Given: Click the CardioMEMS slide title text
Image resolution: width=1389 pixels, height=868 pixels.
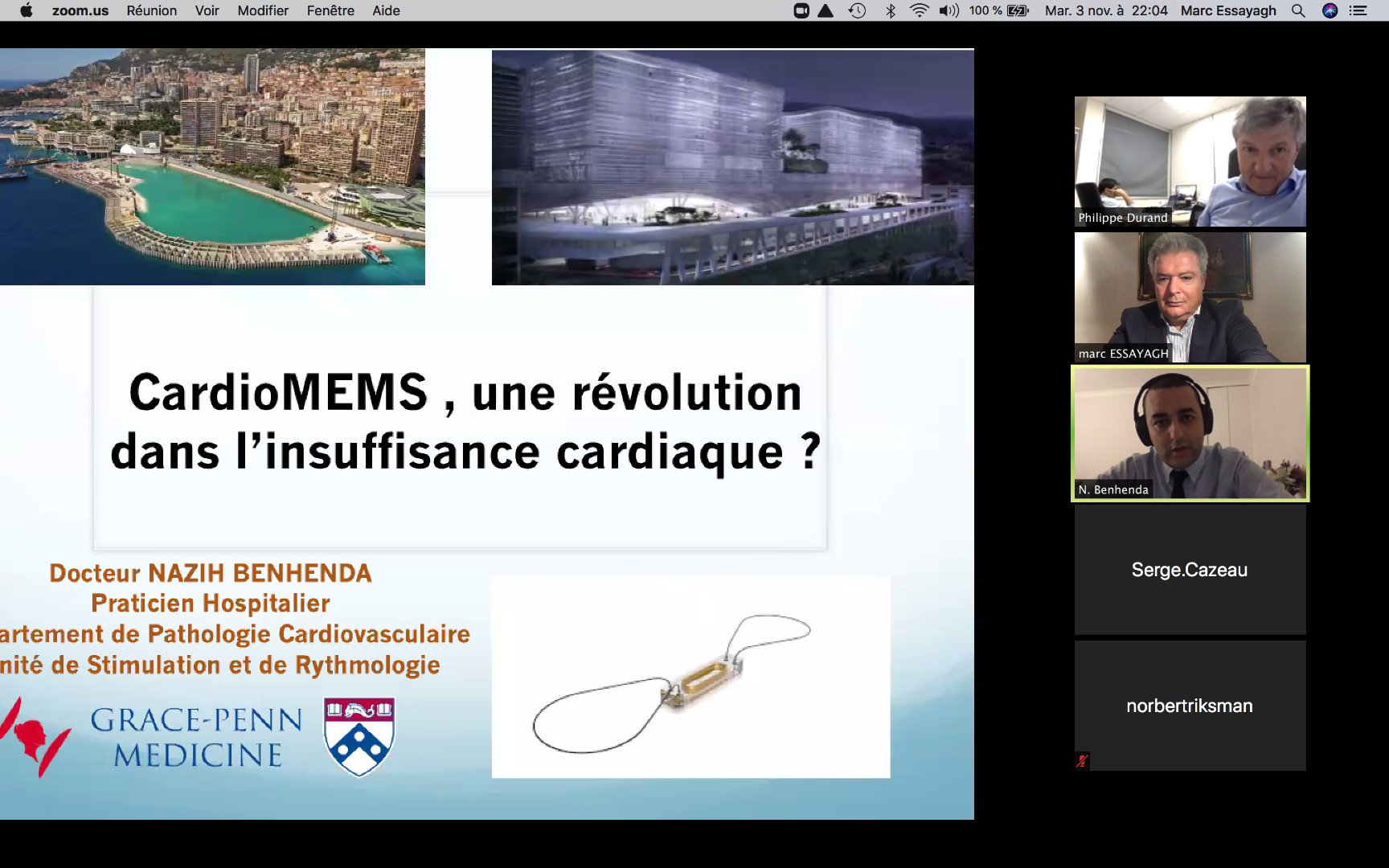Looking at the screenshot, I should tap(465, 422).
